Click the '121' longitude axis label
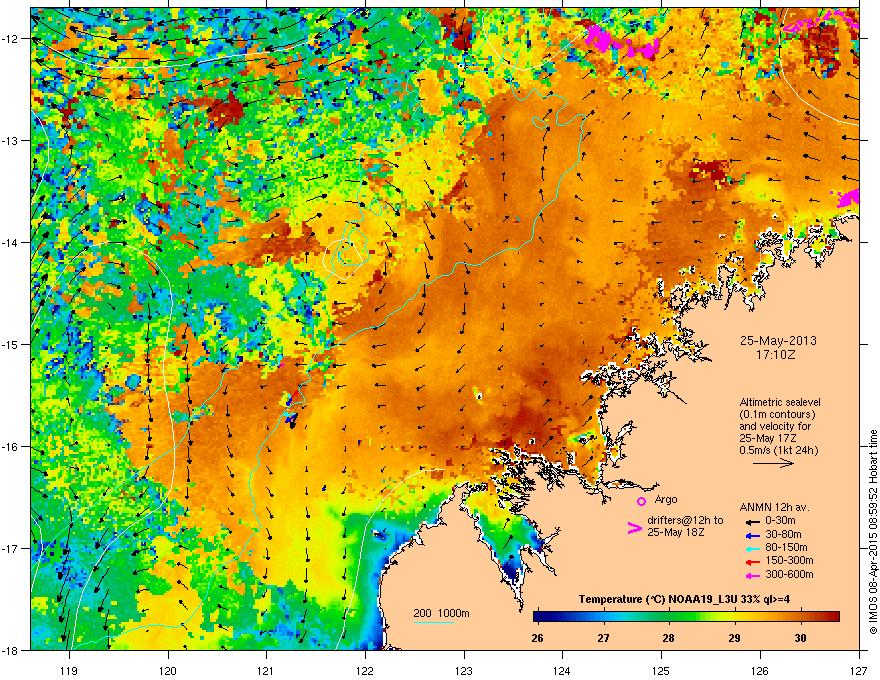 [x=266, y=671]
